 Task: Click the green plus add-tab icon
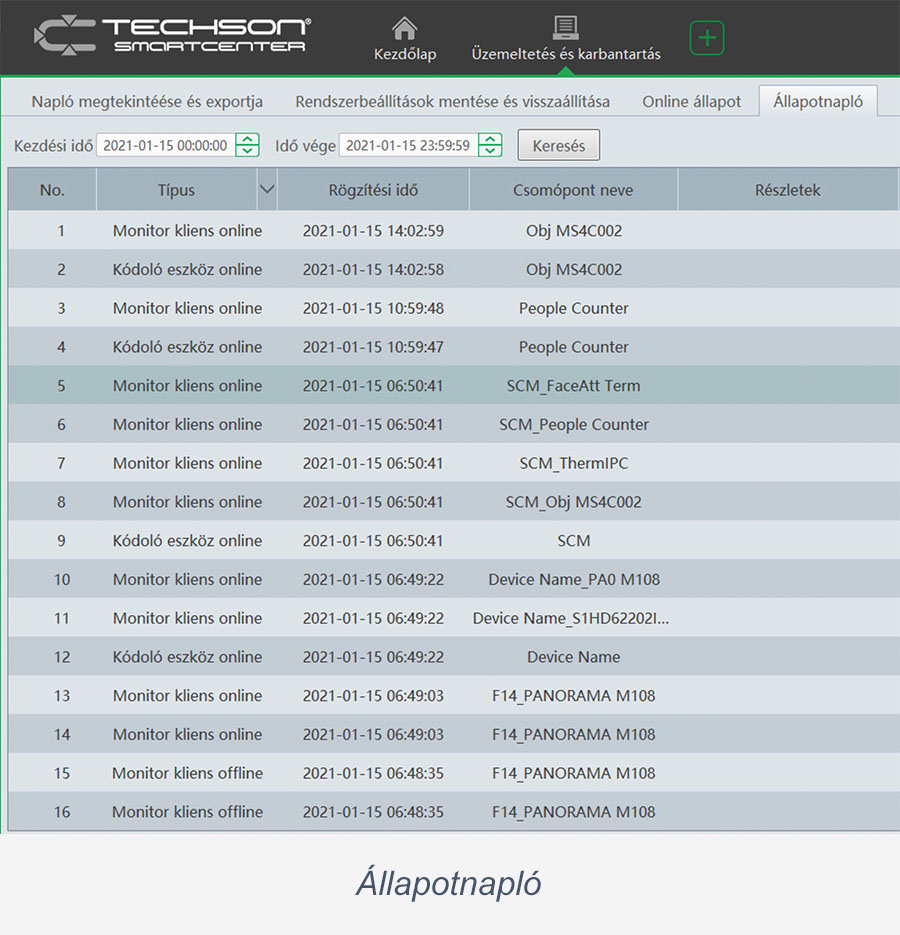coord(707,38)
